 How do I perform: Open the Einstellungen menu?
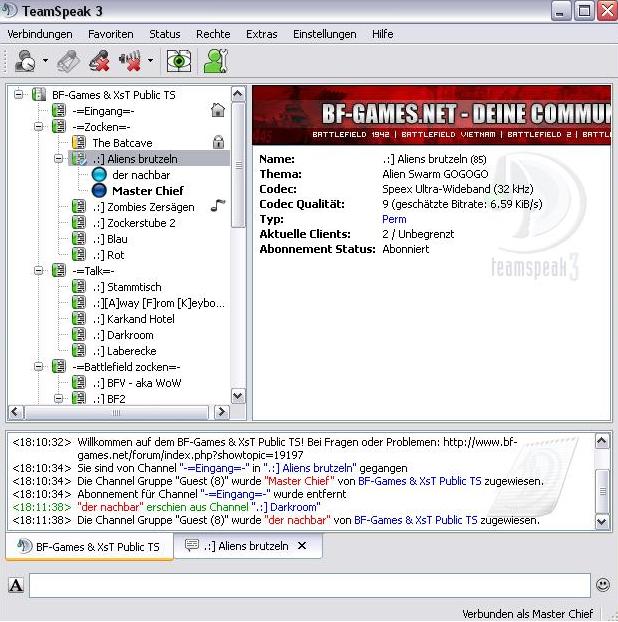324,34
